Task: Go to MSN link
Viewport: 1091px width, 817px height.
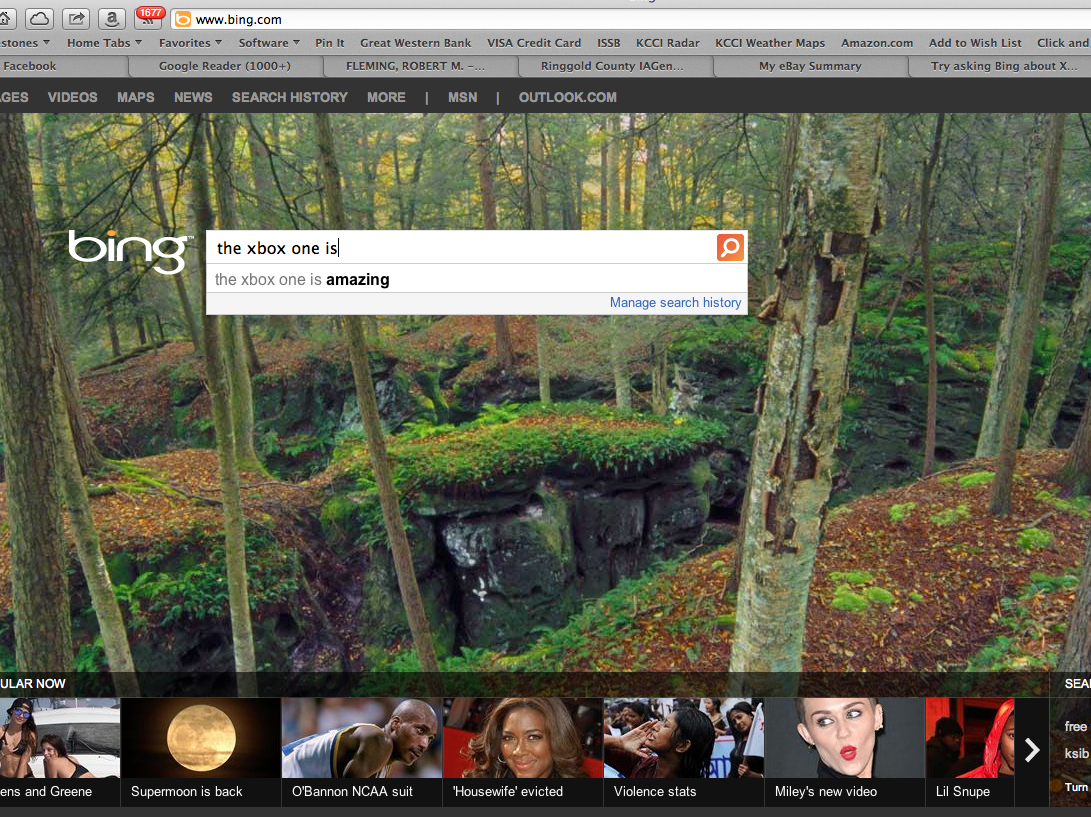Action: (x=463, y=97)
